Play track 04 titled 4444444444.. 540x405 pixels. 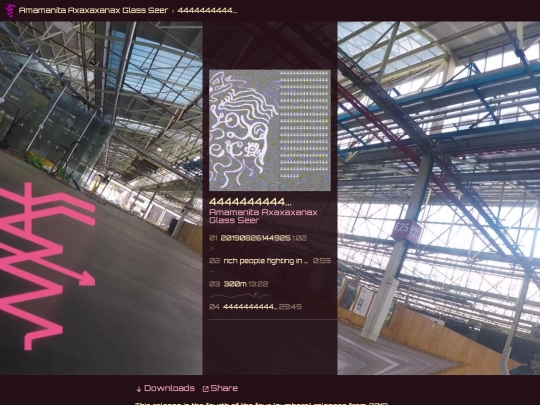[250, 307]
